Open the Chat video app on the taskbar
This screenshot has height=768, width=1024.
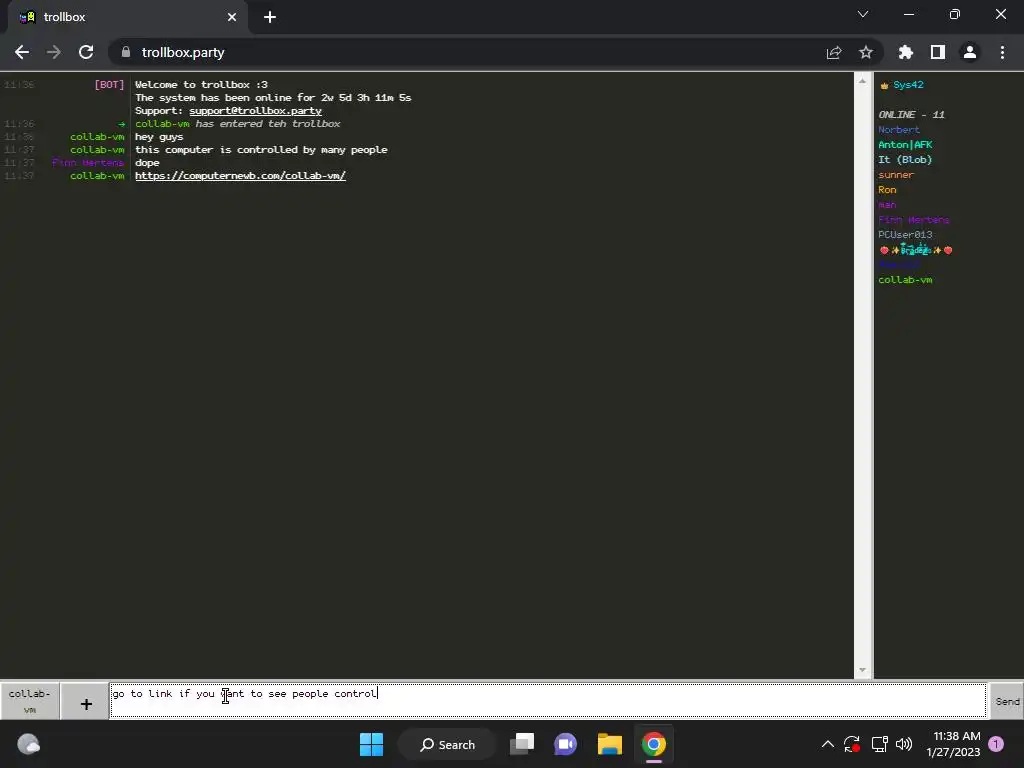(566, 744)
